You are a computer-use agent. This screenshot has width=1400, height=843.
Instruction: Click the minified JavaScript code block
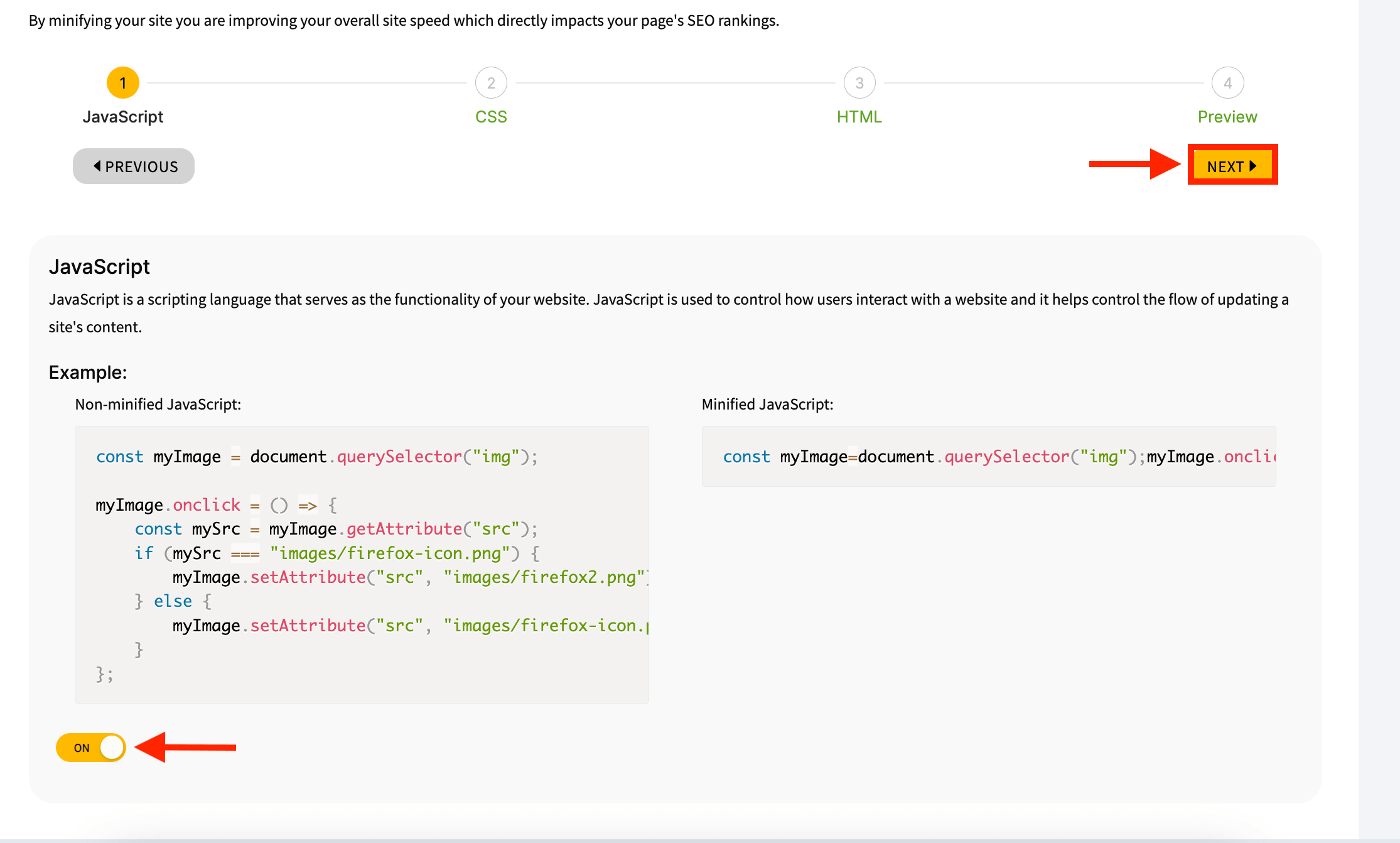tap(989, 456)
